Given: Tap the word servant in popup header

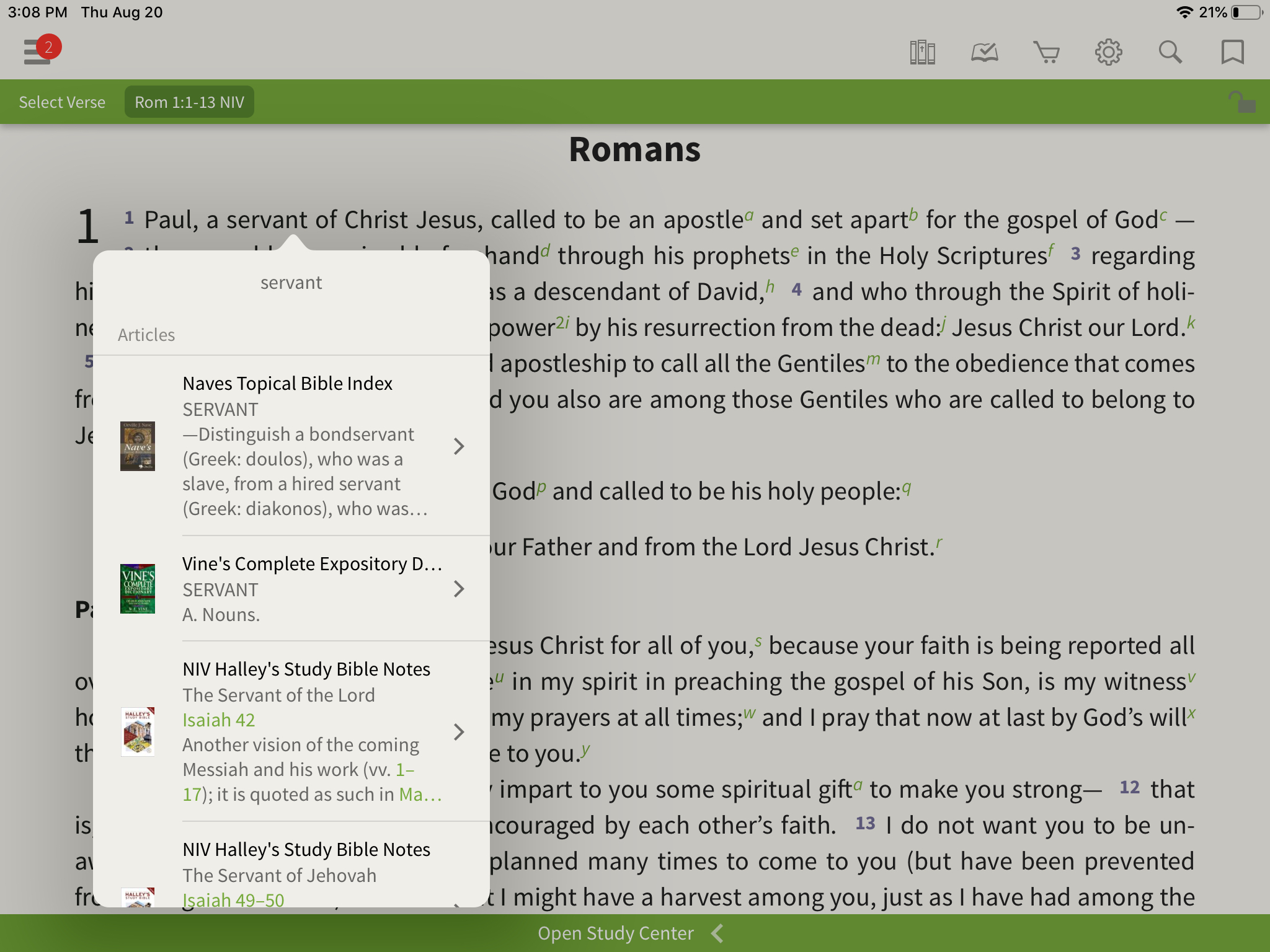Looking at the screenshot, I should pyautogui.click(x=291, y=283).
